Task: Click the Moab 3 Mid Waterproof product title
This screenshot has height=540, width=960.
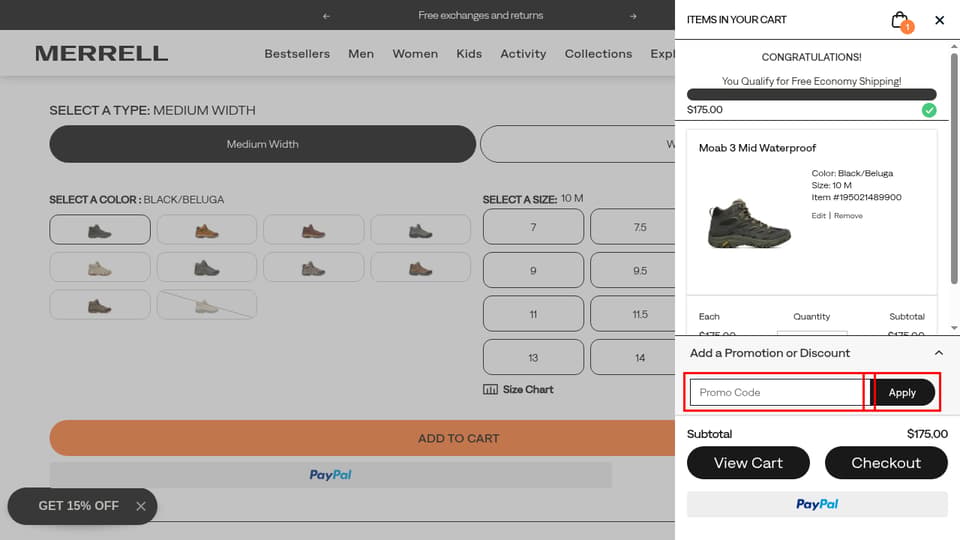Action: click(757, 148)
